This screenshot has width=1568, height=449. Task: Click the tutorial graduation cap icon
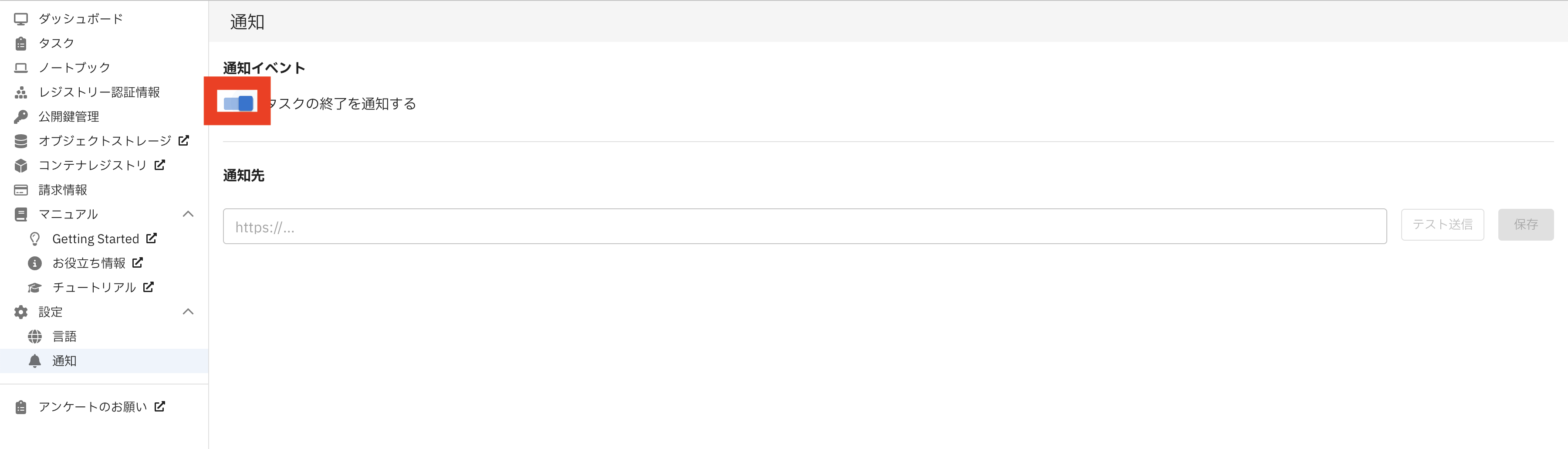[x=35, y=288]
